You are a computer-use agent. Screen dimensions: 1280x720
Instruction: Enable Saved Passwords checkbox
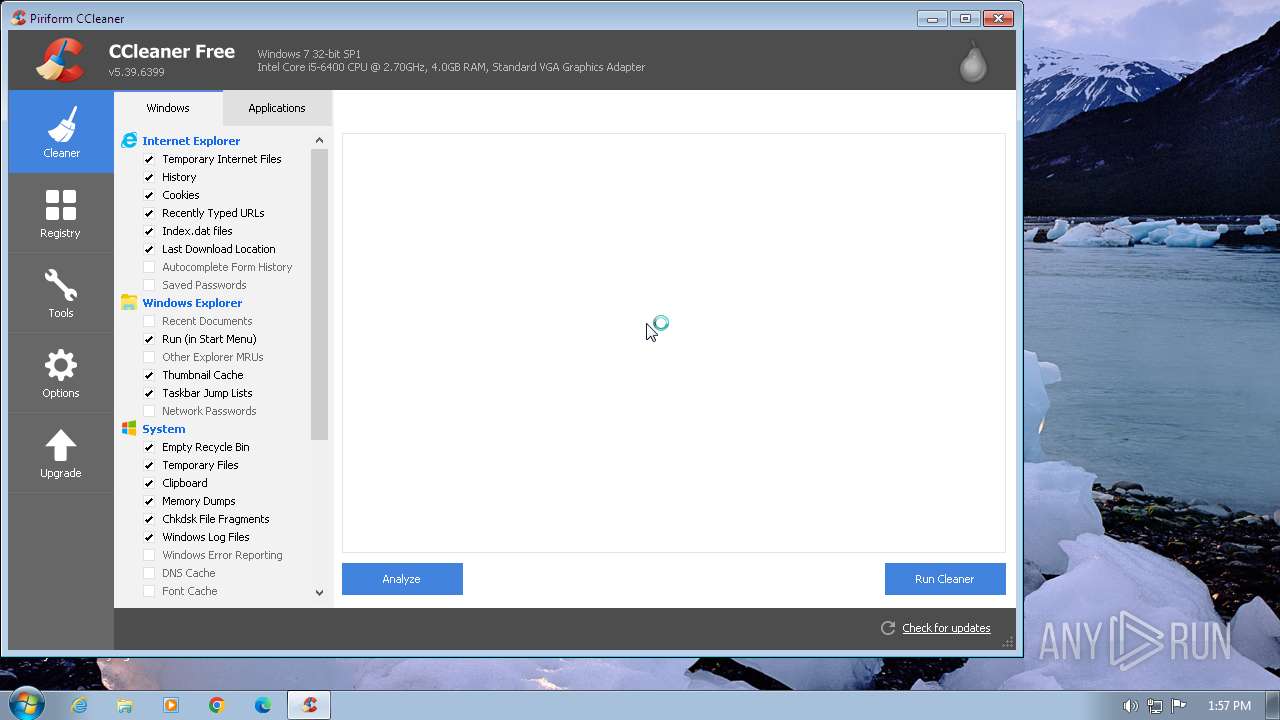coord(149,285)
